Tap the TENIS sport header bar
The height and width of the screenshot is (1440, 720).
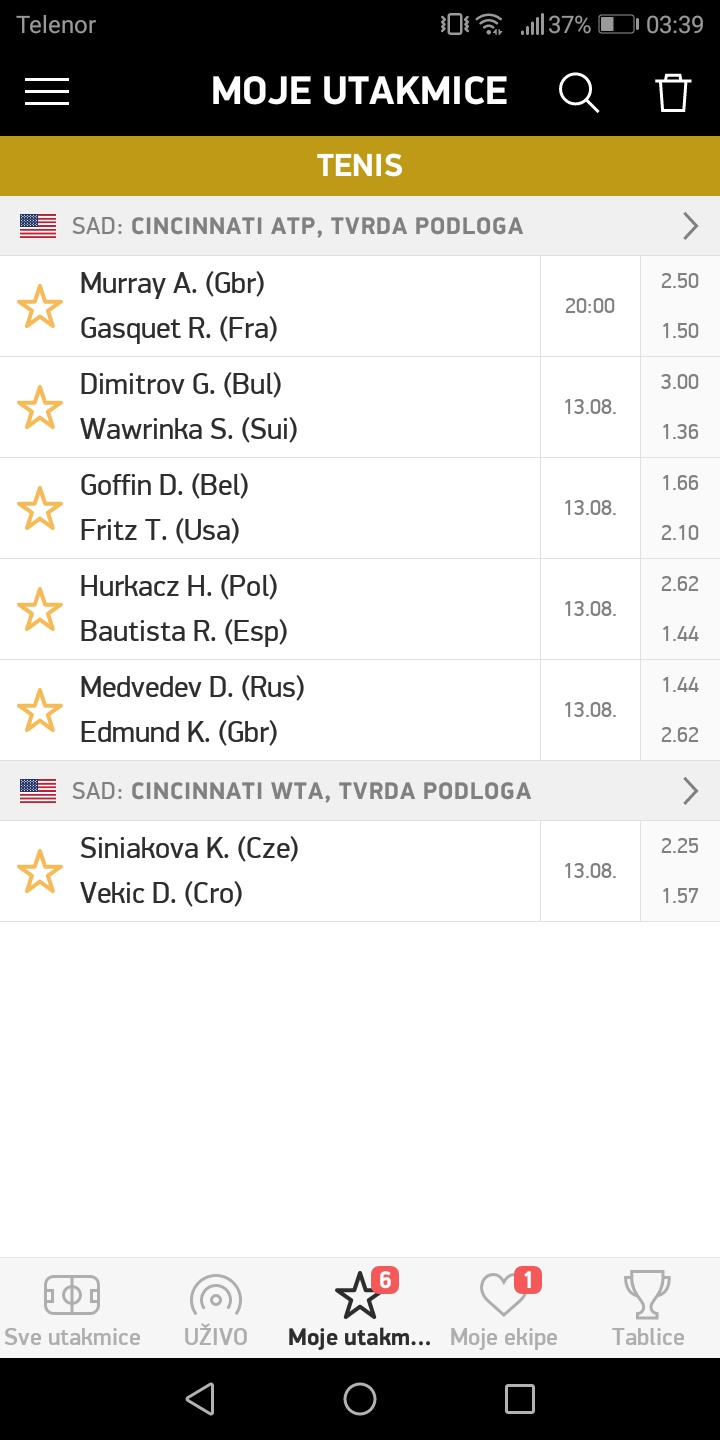click(x=360, y=166)
